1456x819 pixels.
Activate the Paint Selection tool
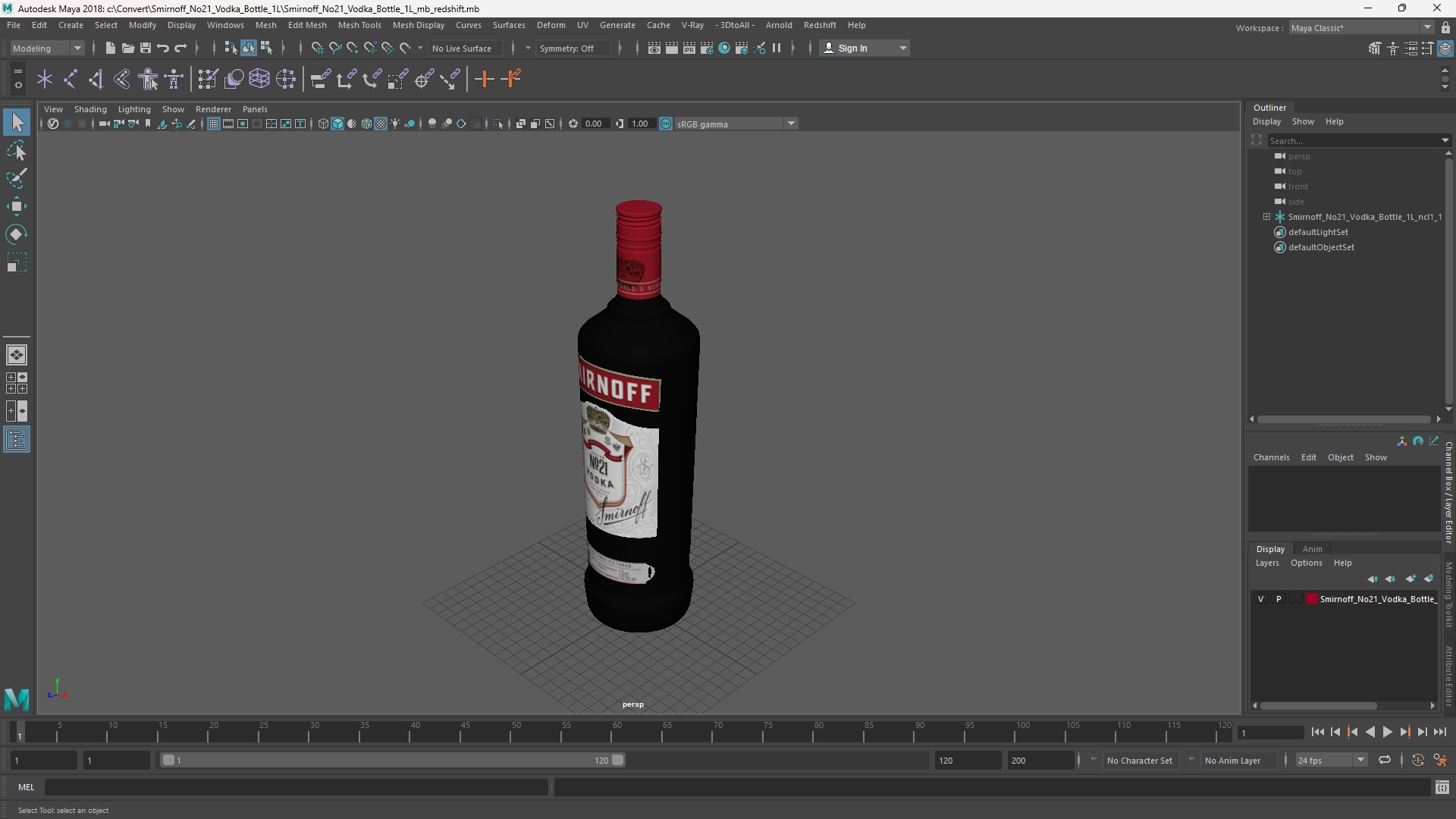tap(17, 179)
